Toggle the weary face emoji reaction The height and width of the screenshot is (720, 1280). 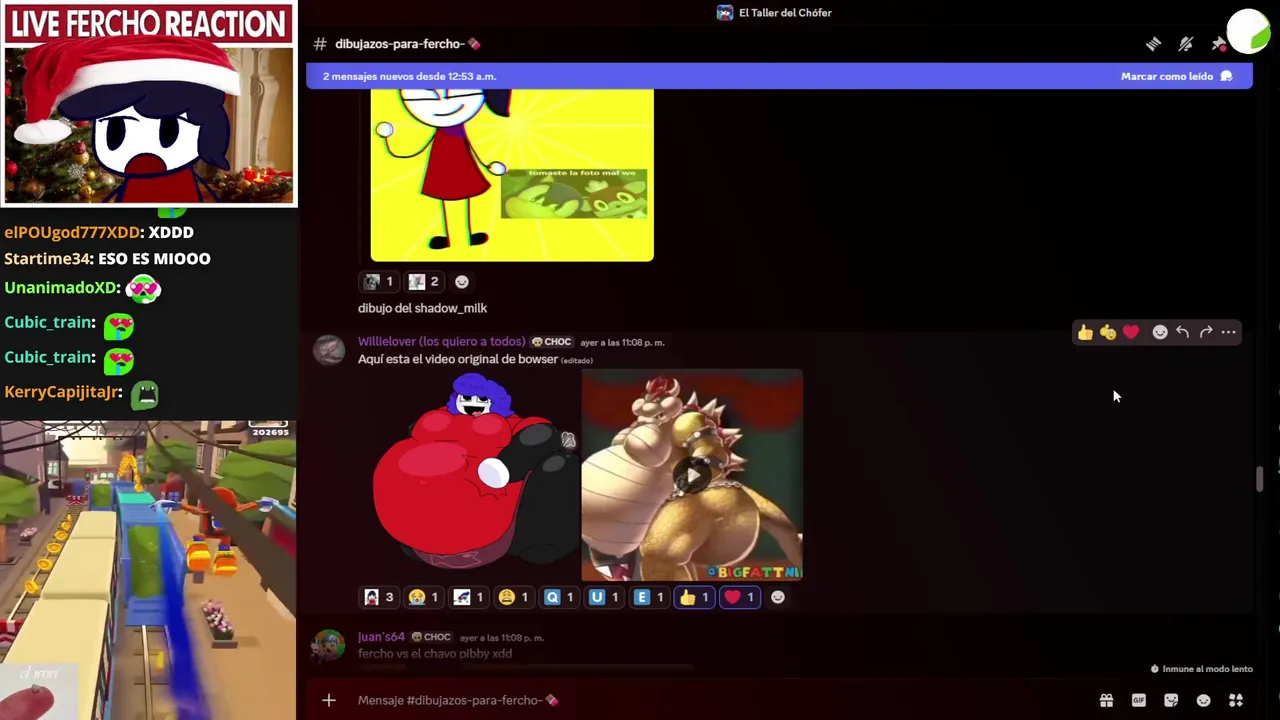point(514,597)
